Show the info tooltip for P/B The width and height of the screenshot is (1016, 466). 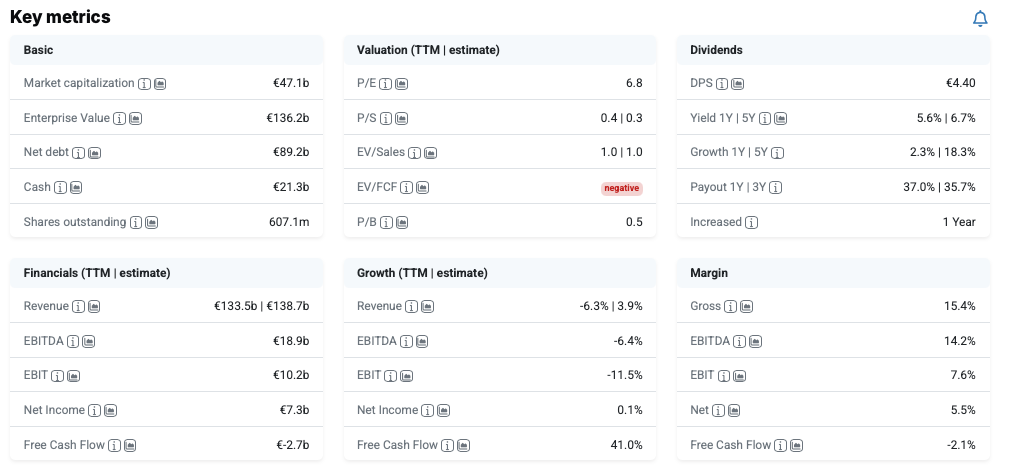click(386, 222)
